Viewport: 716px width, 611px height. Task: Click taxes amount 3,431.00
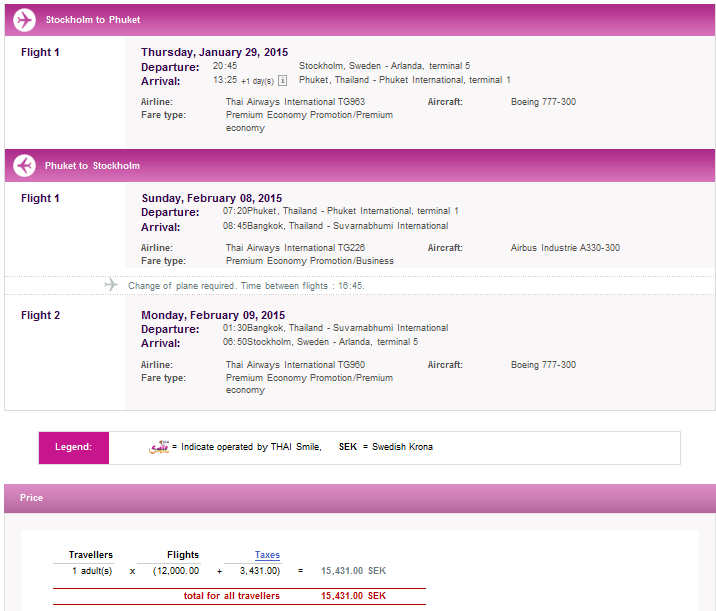pyautogui.click(x=260, y=571)
